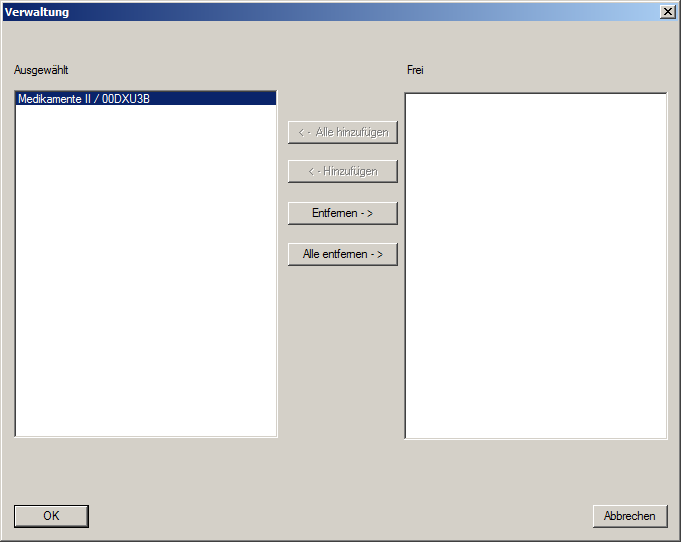The height and width of the screenshot is (542, 681).
Task: Move selected entry to Frei via Entfernen
Action: (342, 213)
